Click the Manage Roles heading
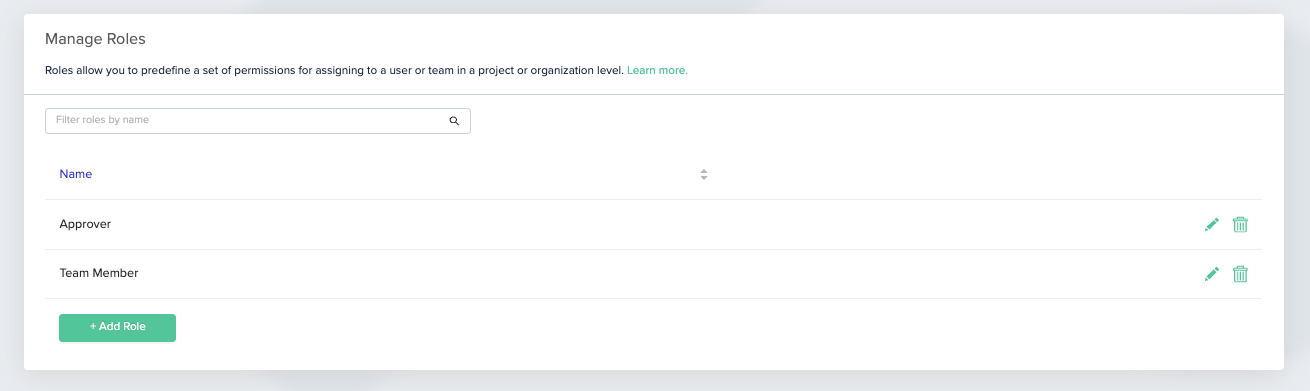The image size is (1310, 391). click(95, 39)
